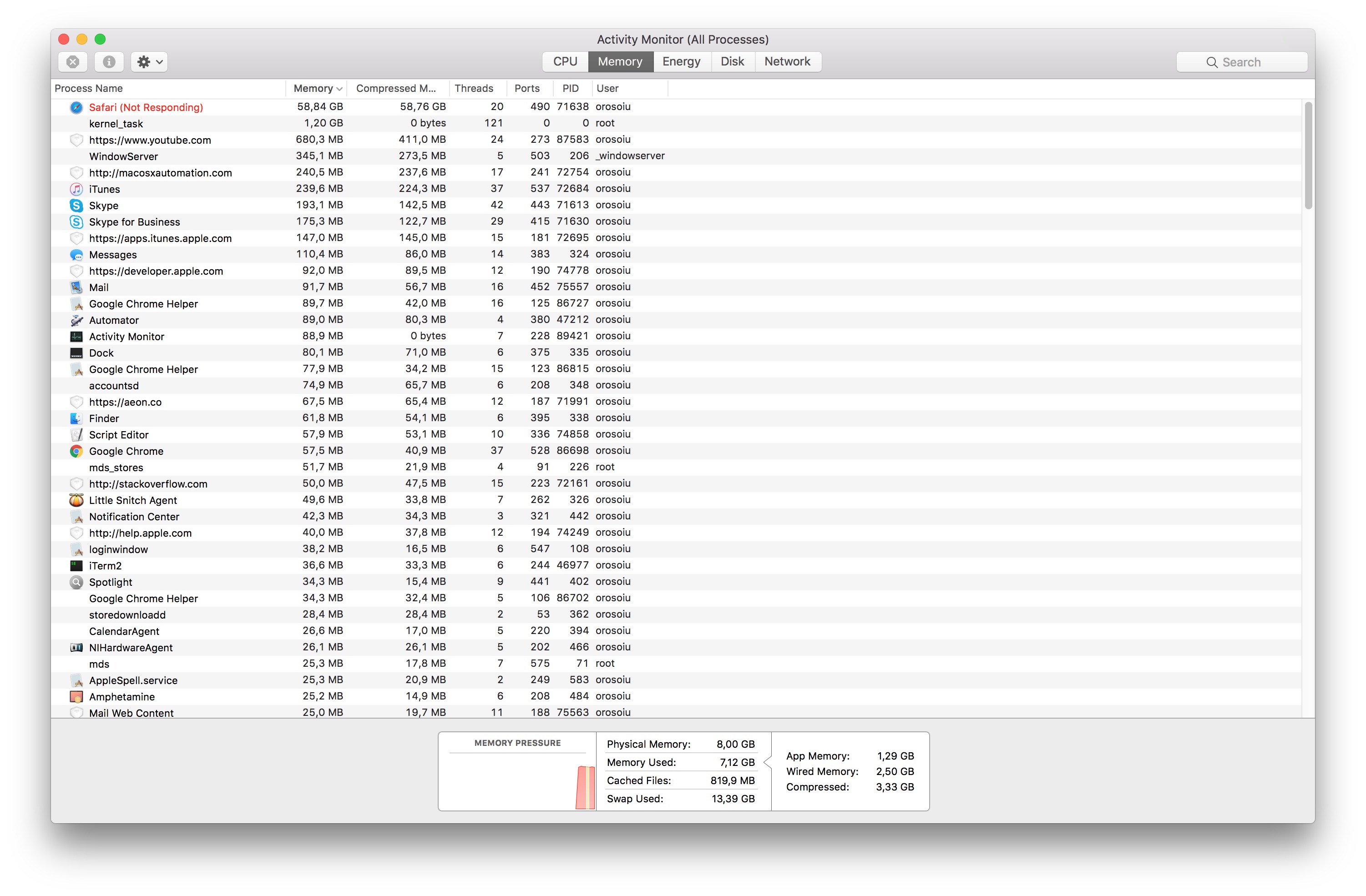Click the Finder face icon
The image size is (1366, 896).
pos(76,418)
